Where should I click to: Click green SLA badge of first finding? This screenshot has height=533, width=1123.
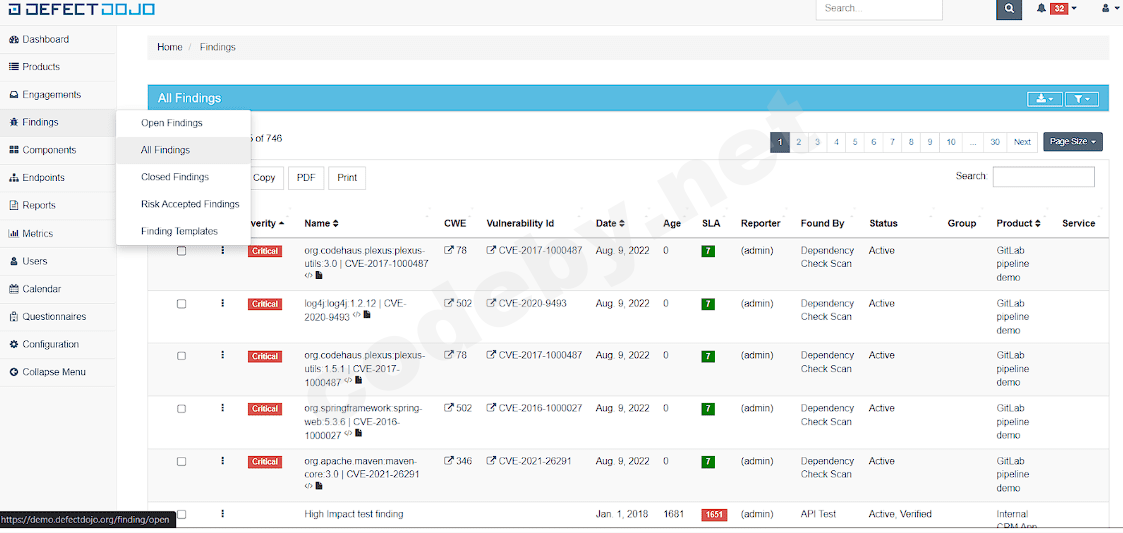click(708, 251)
